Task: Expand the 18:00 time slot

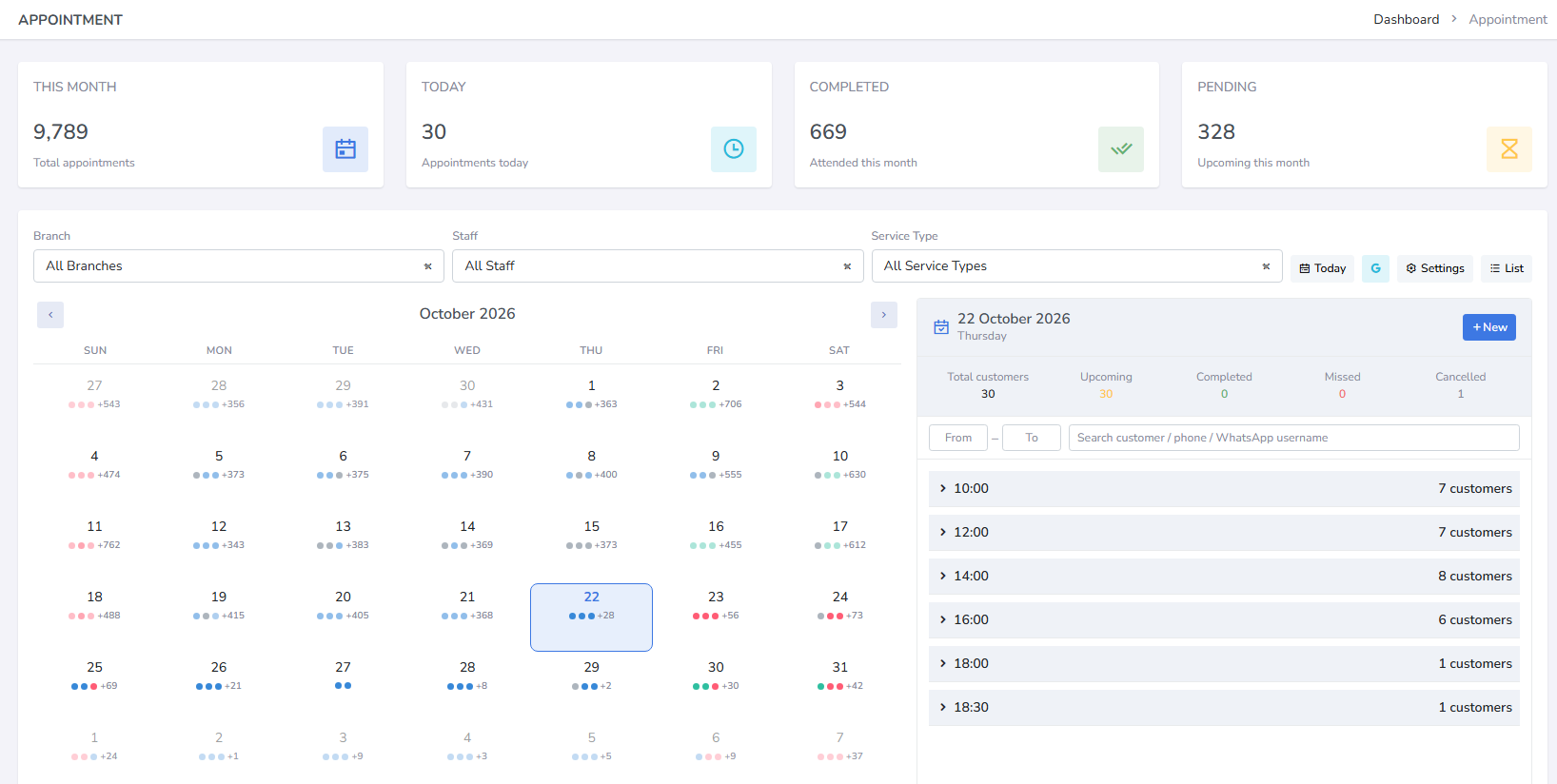Action: [x=1224, y=664]
